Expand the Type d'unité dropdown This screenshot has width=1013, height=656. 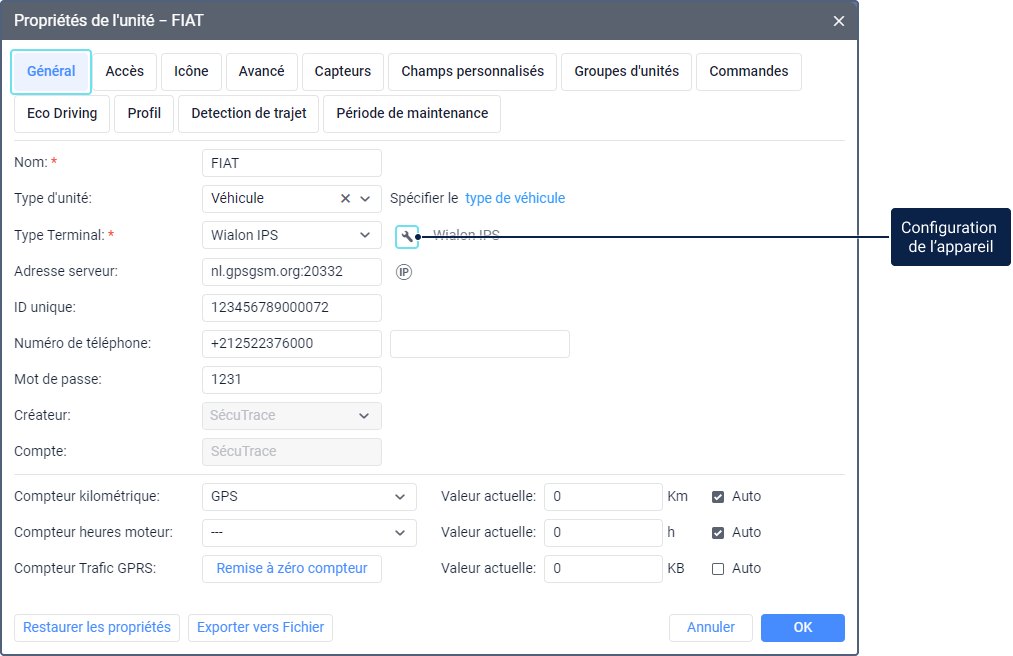[x=366, y=199]
